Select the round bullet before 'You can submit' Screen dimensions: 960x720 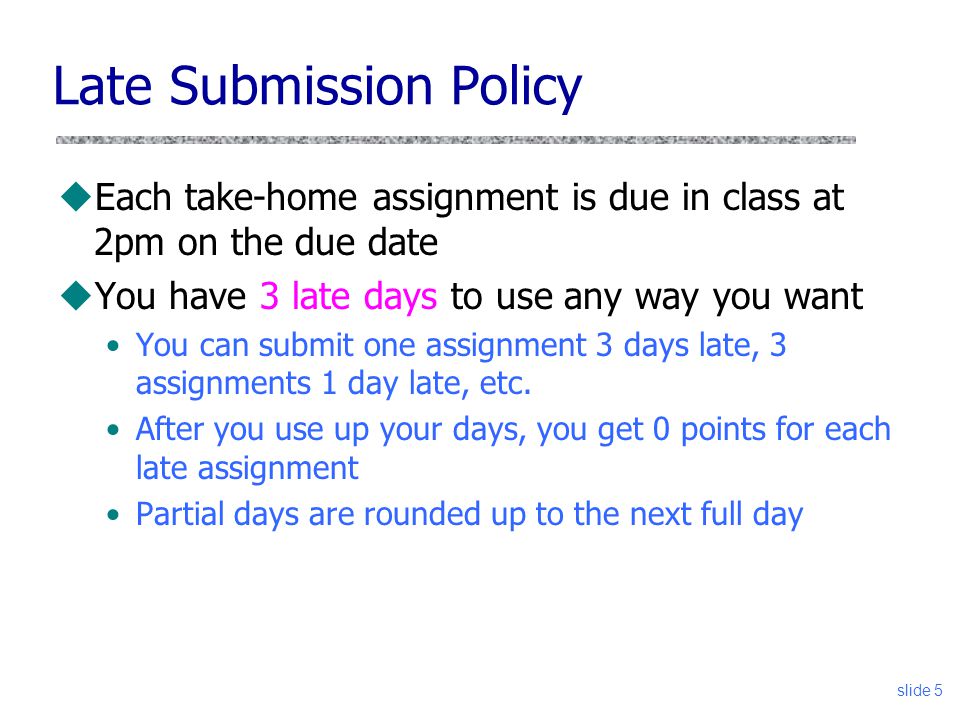pyautogui.click(x=113, y=346)
